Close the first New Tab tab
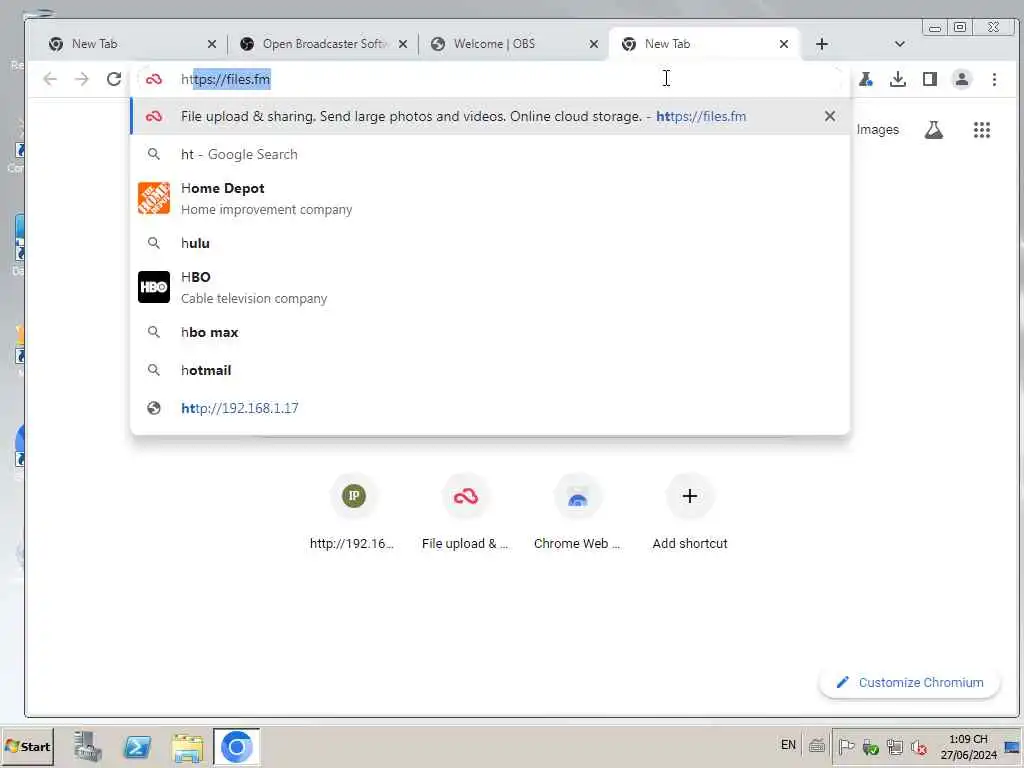Viewport: 1024px width, 768px height. point(212,44)
